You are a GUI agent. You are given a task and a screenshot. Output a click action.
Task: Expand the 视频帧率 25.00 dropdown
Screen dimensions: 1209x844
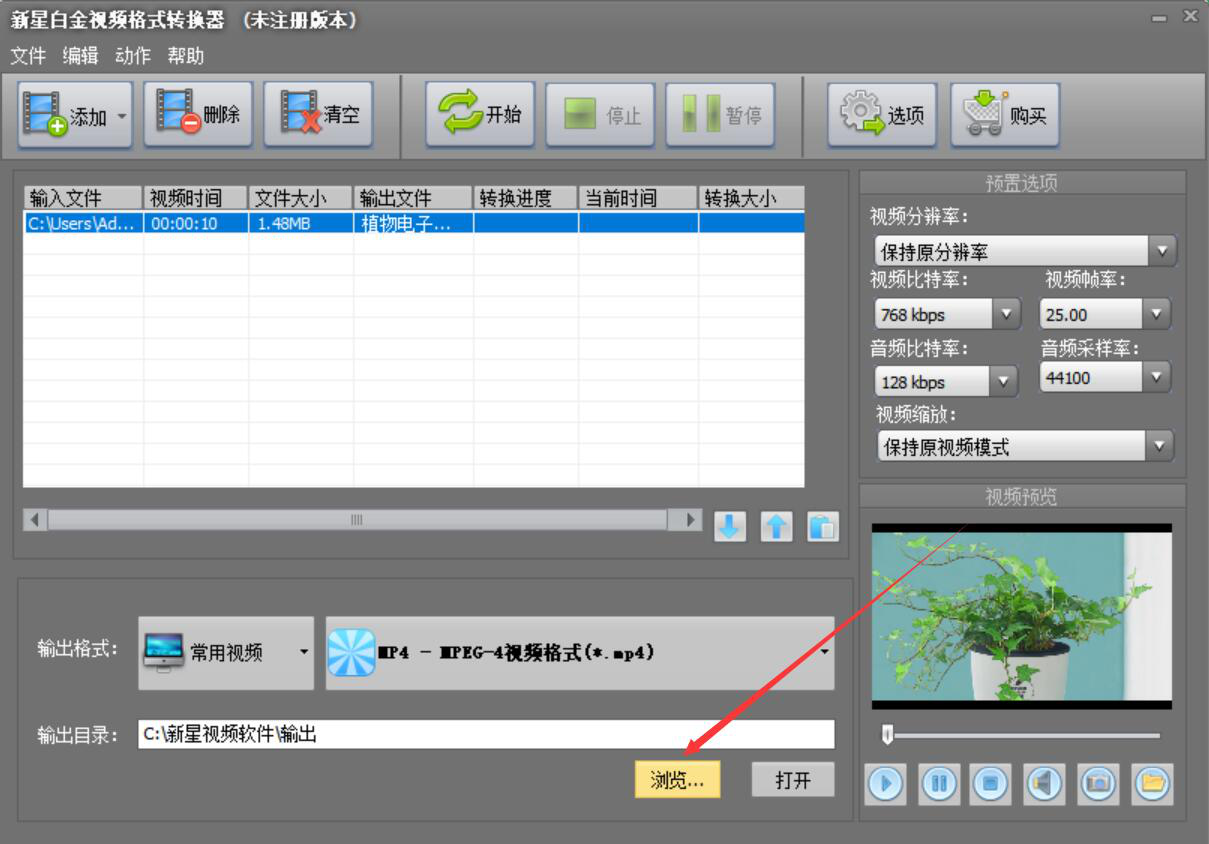[x=1156, y=314]
